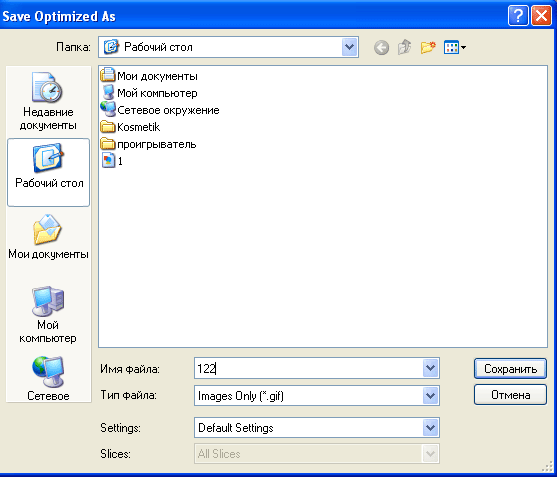Click the Отмена button
Viewport: 557px width, 477px height.
coord(510,395)
